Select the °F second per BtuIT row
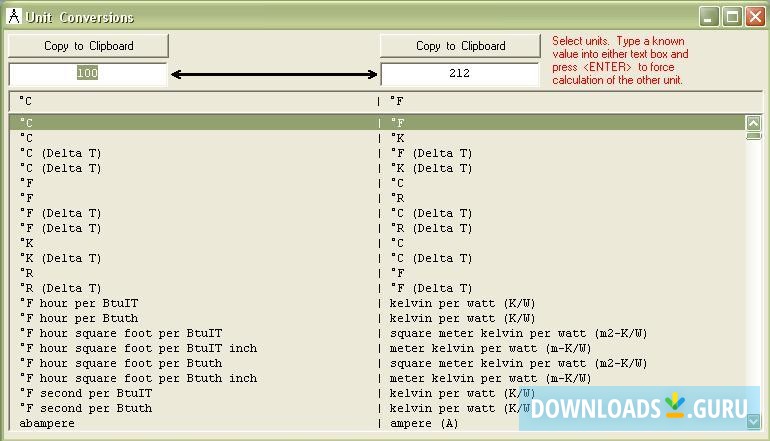This screenshot has width=770, height=441. 377,393
